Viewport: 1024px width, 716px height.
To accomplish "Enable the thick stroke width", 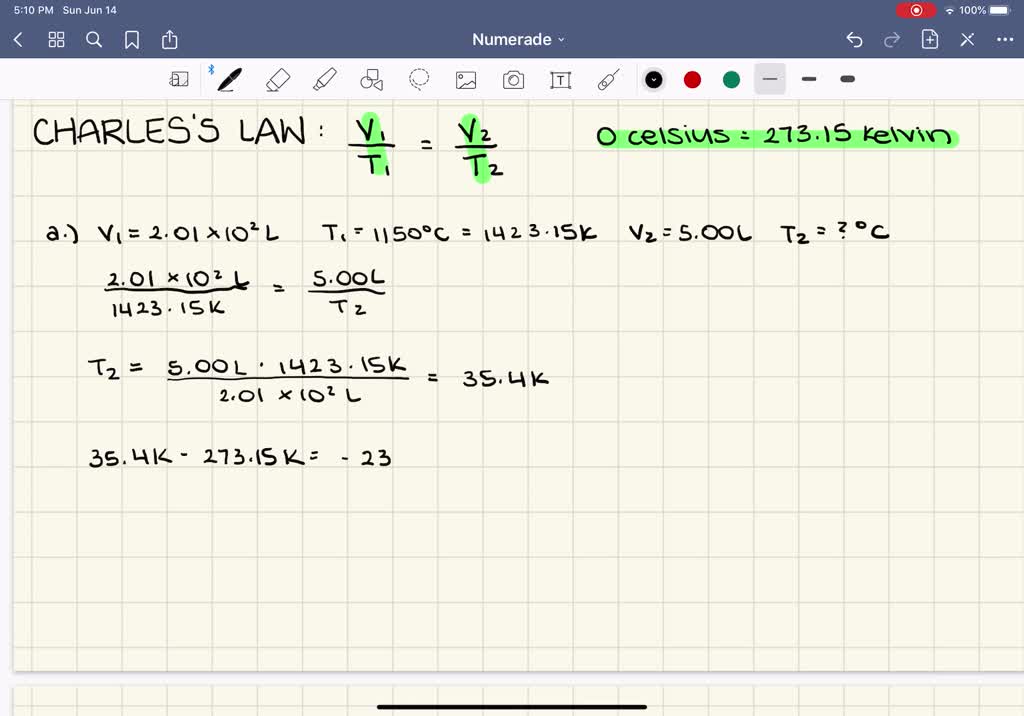I will click(x=847, y=79).
